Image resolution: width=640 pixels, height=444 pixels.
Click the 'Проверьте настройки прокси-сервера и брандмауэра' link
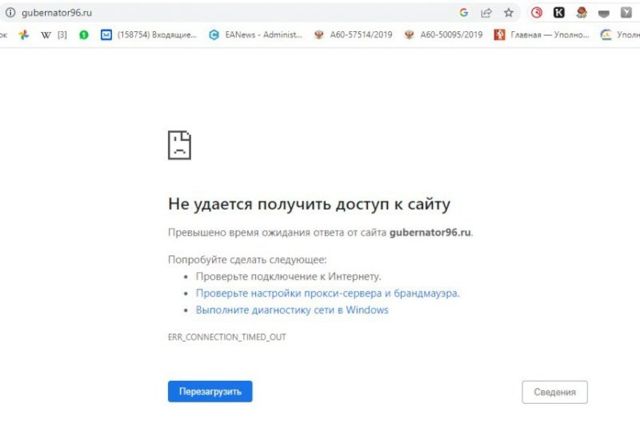pyautogui.click(x=327, y=293)
